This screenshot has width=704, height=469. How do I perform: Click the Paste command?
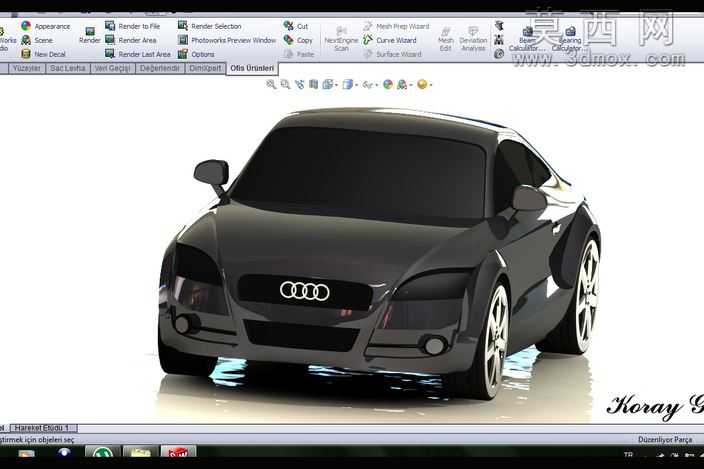299,54
